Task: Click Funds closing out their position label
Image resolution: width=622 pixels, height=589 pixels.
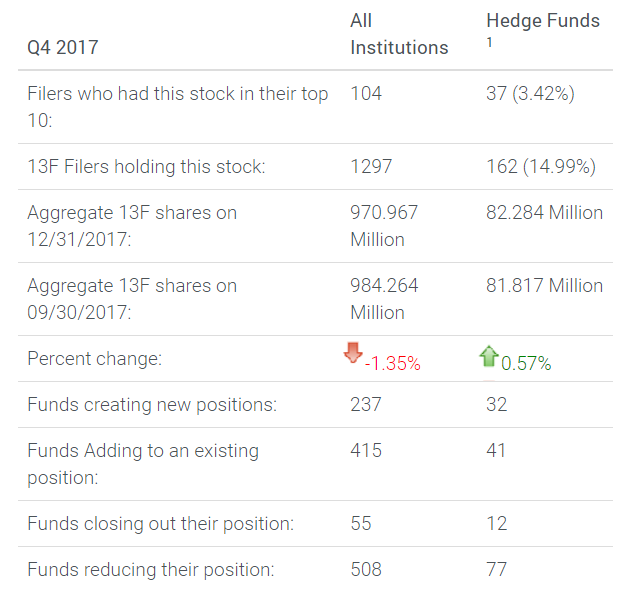Action: tap(161, 524)
